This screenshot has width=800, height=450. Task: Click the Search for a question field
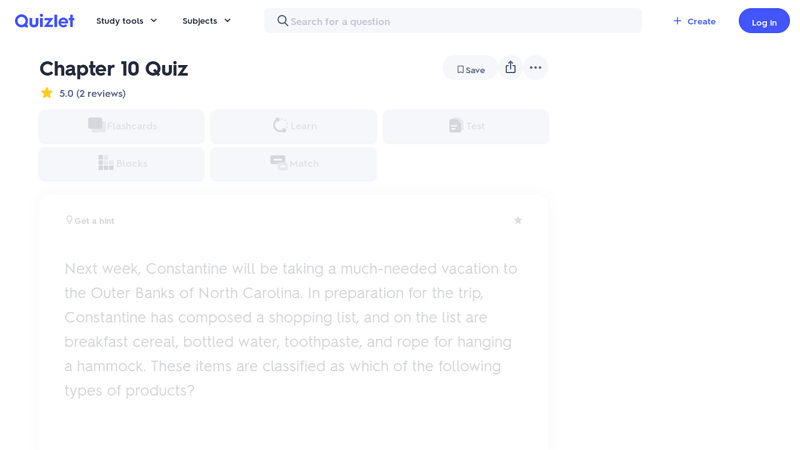pyautogui.click(x=460, y=21)
